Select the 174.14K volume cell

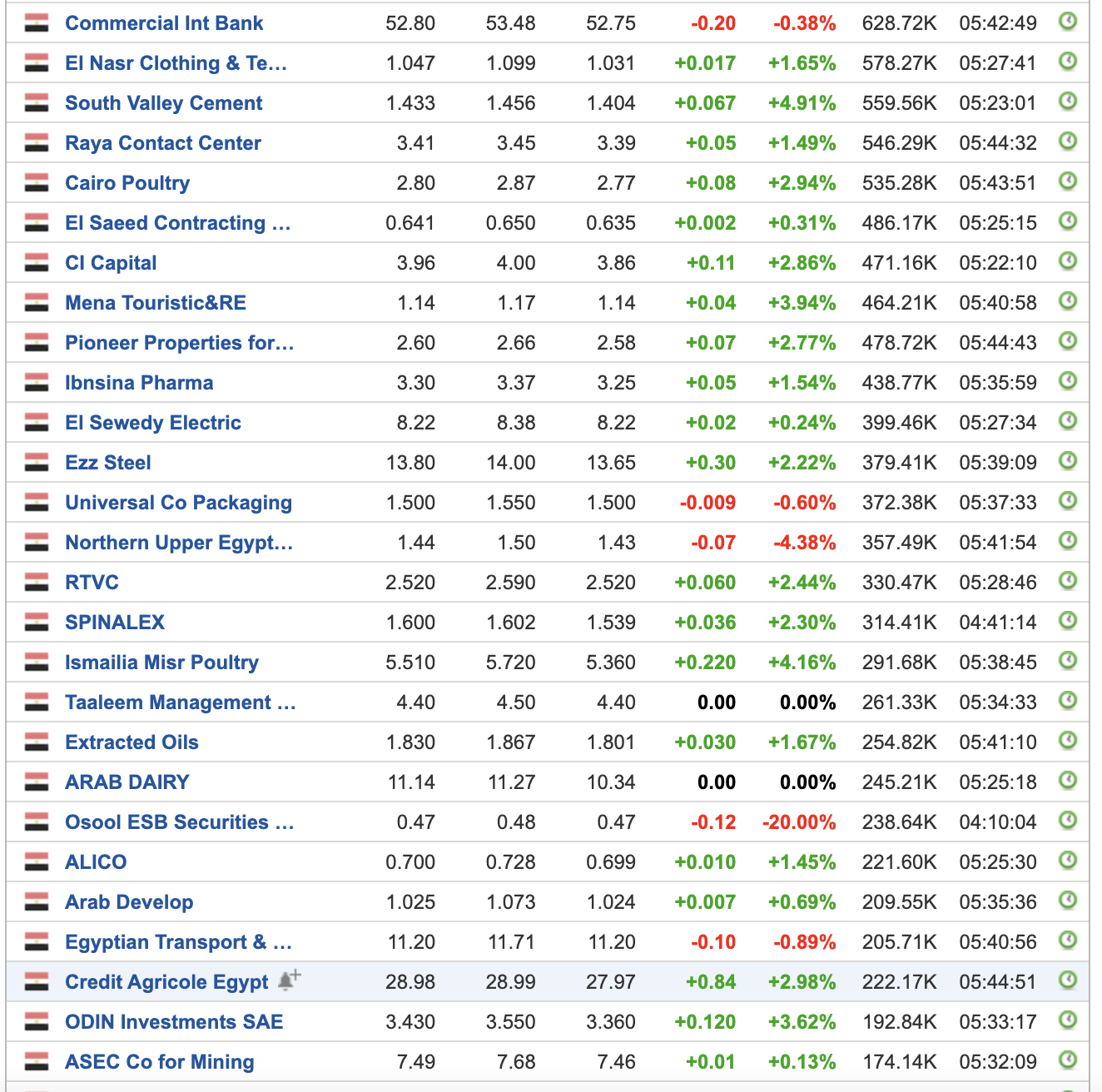pos(899,1062)
